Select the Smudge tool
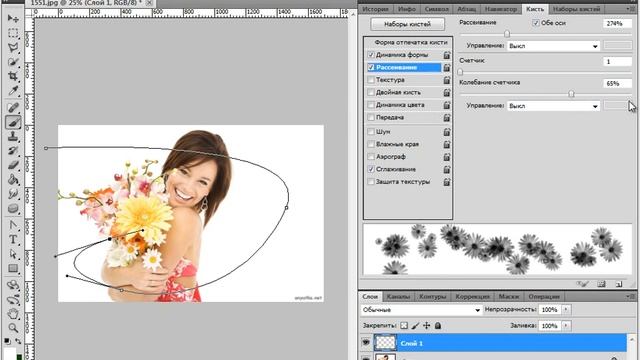The width and height of the screenshot is (640, 360). pyautogui.click(x=13, y=194)
